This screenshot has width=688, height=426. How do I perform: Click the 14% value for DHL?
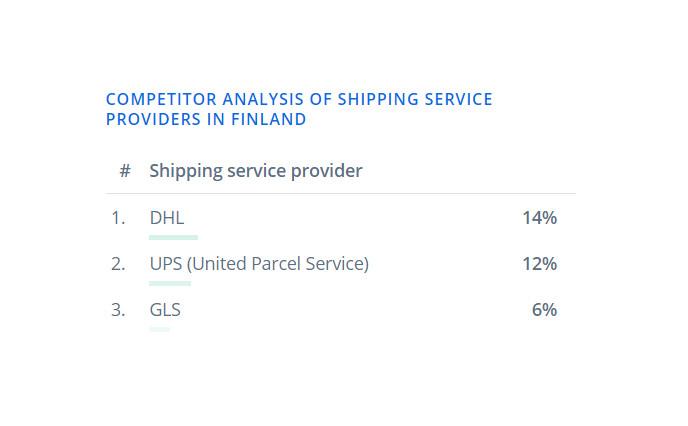click(540, 218)
